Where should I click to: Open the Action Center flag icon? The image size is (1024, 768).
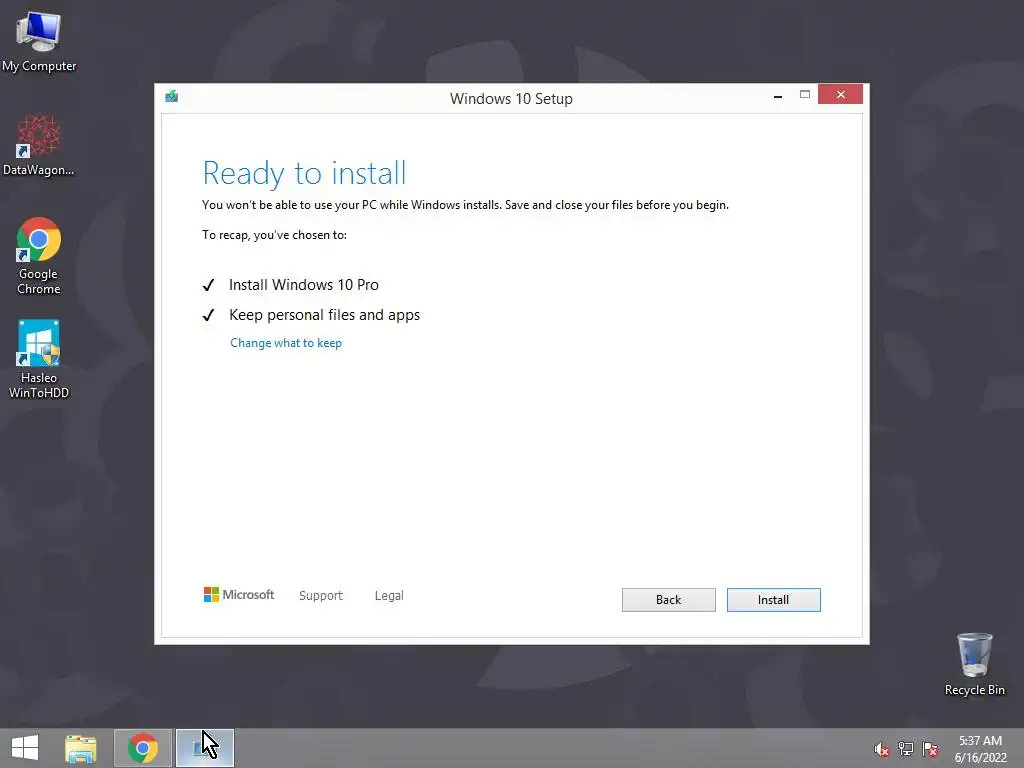pos(930,749)
